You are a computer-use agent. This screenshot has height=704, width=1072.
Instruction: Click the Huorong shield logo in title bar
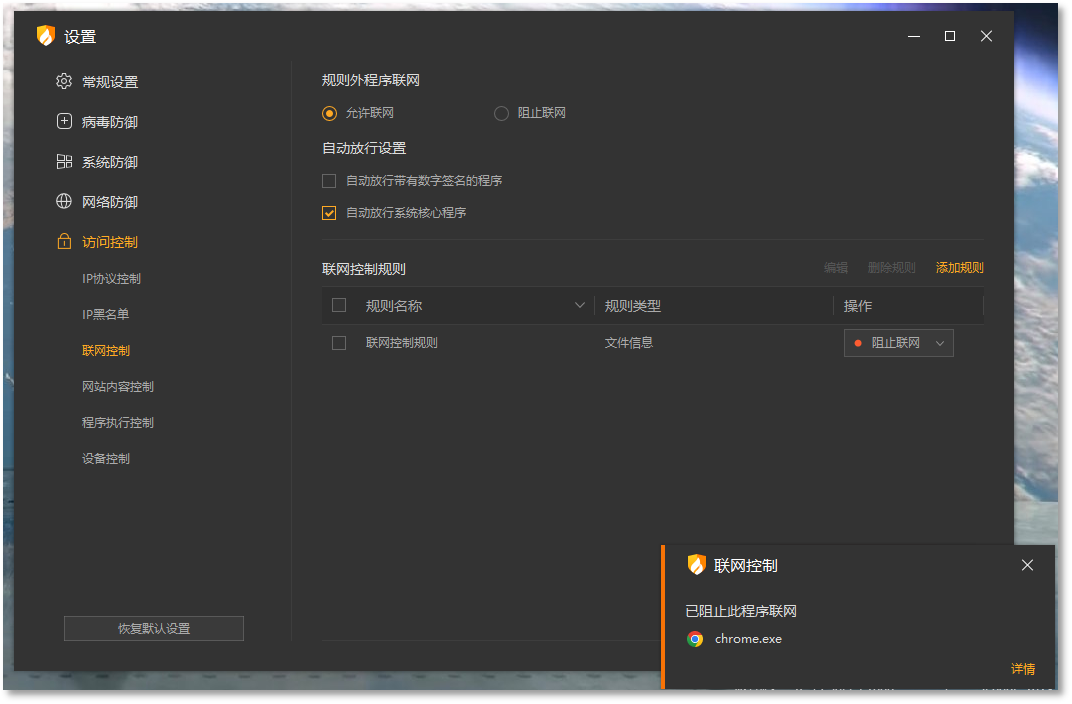[46, 36]
